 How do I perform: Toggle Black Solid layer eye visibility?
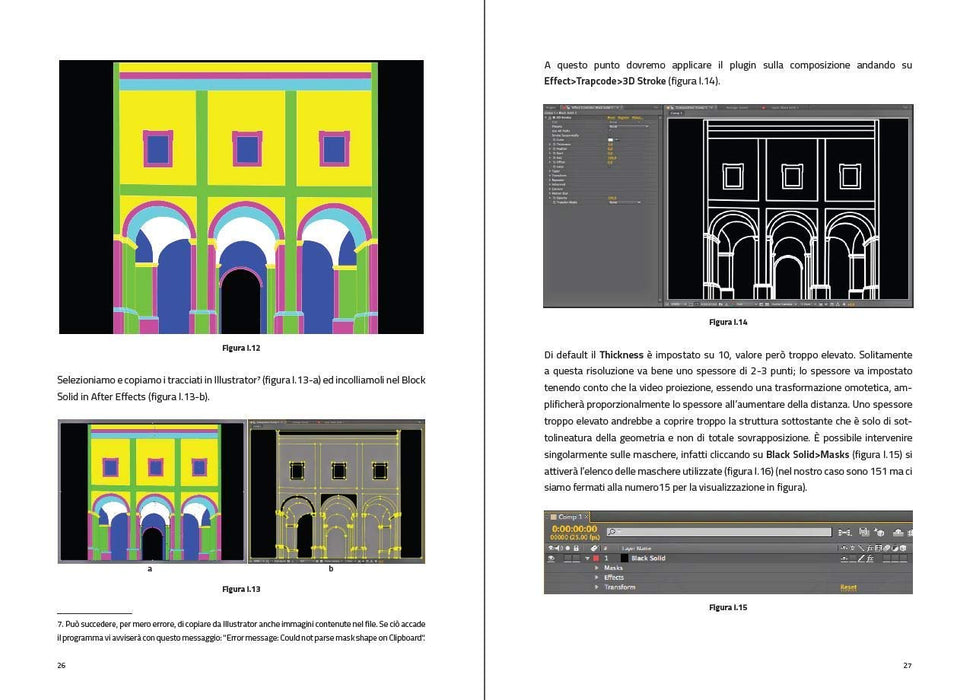pos(552,558)
